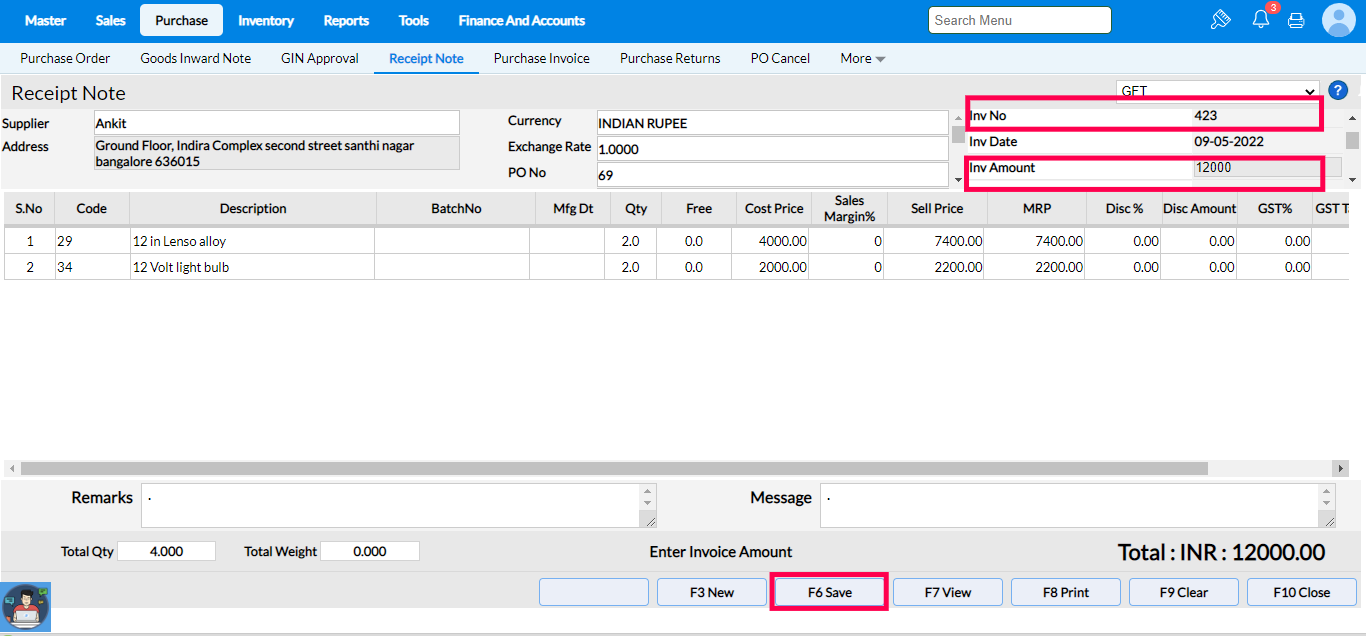Click the blue help question icon
The height and width of the screenshot is (636, 1366).
(1339, 91)
